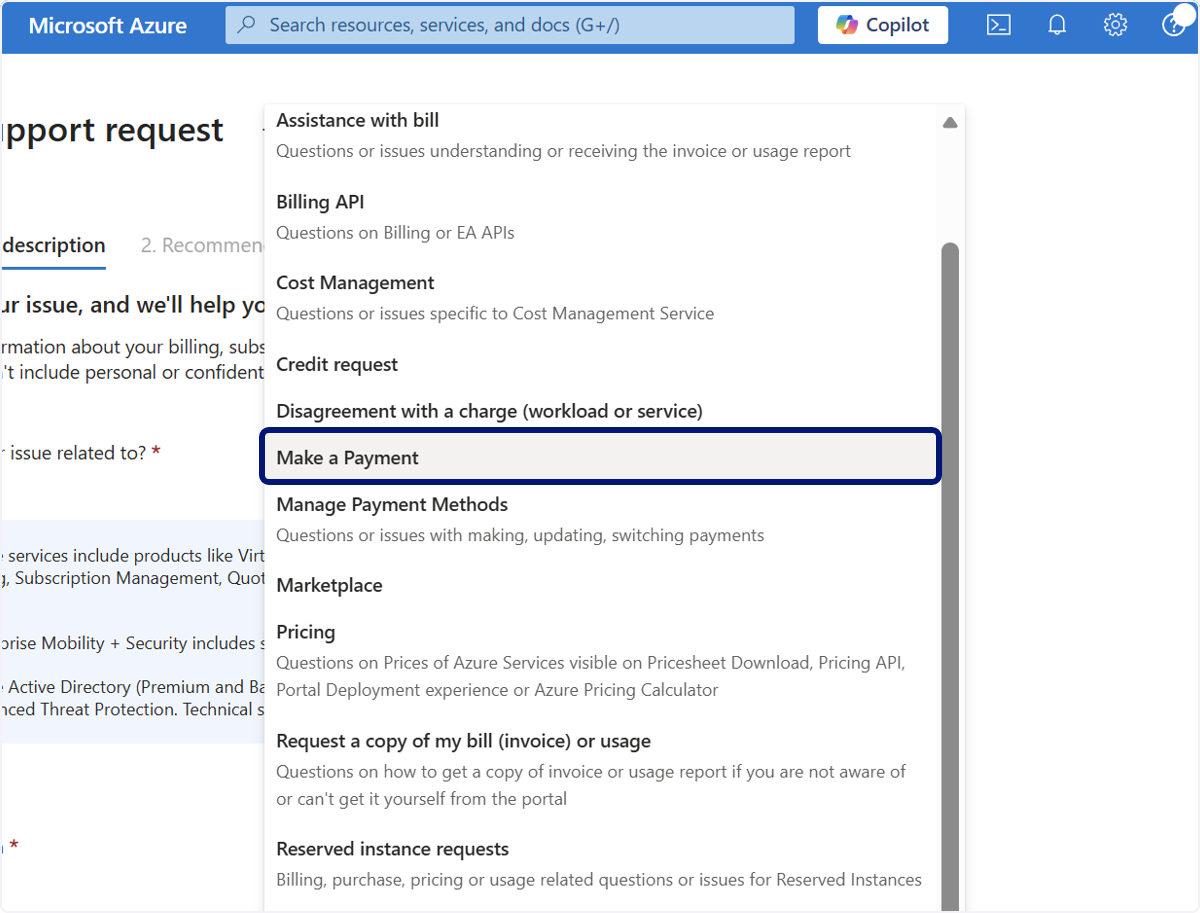Screen dimensions: 1200x913
Task: Click the support request page heading
Action: coord(112,130)
